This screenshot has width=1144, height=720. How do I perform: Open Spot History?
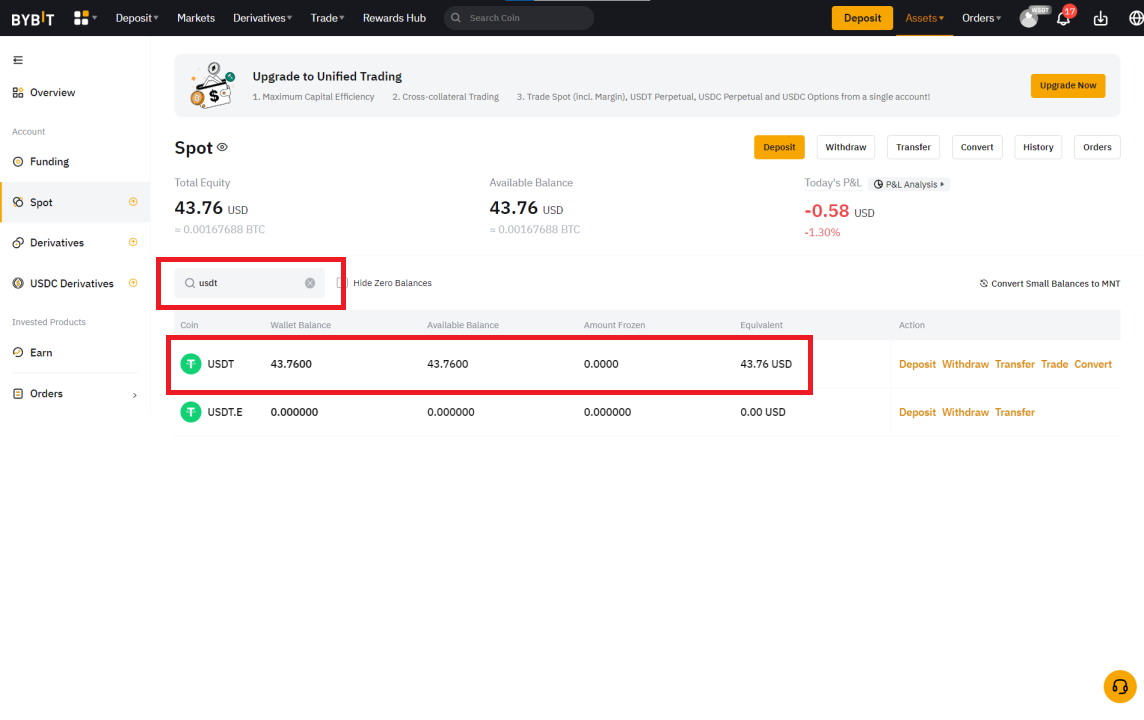click(x=1037, y=147)
